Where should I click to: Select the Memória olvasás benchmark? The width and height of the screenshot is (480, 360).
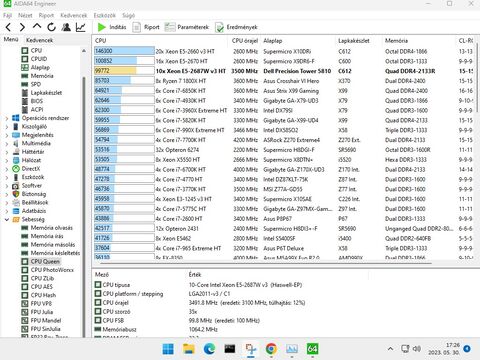pos(47,228)
